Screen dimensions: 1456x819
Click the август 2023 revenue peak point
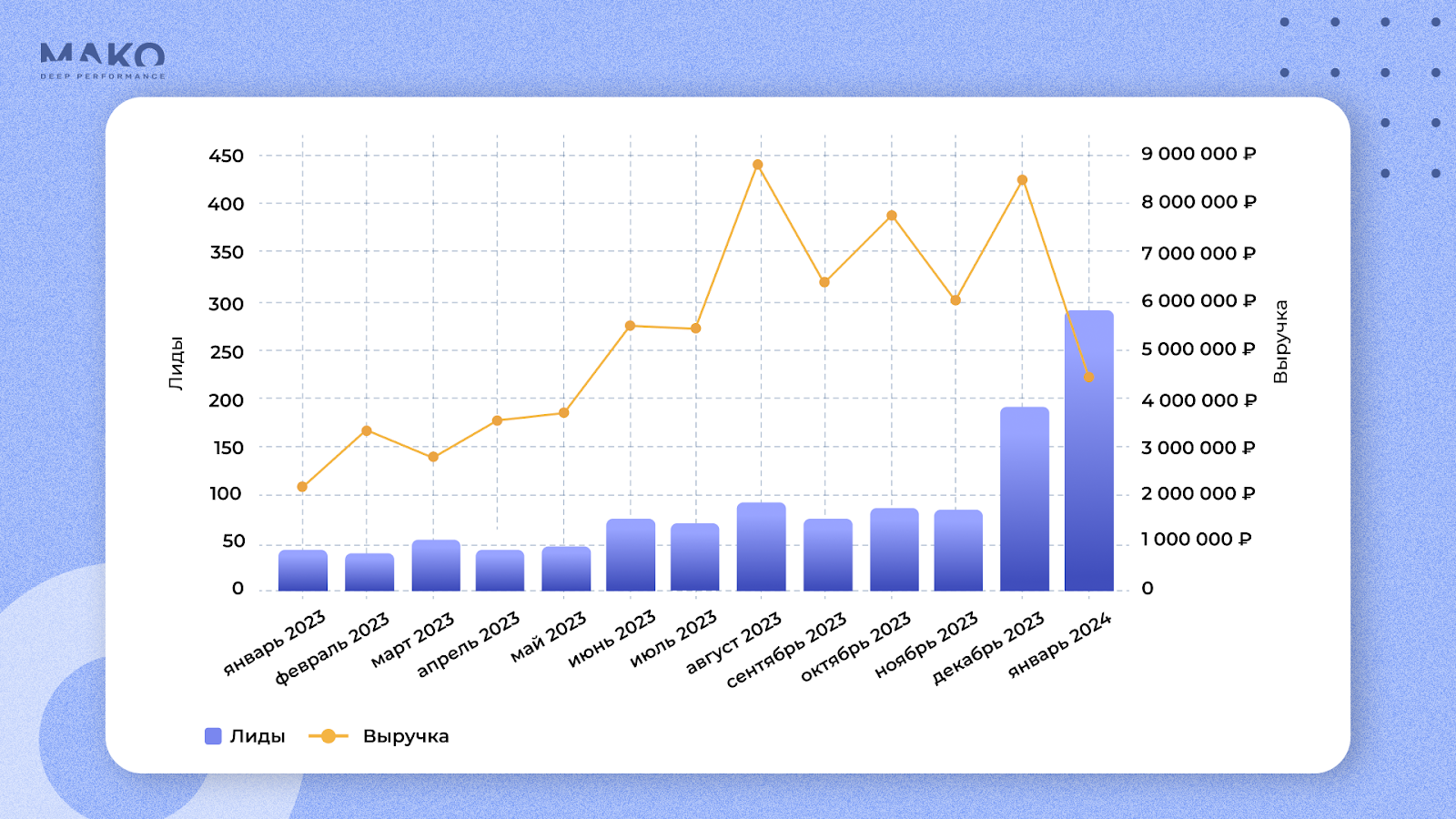[758, 165]
